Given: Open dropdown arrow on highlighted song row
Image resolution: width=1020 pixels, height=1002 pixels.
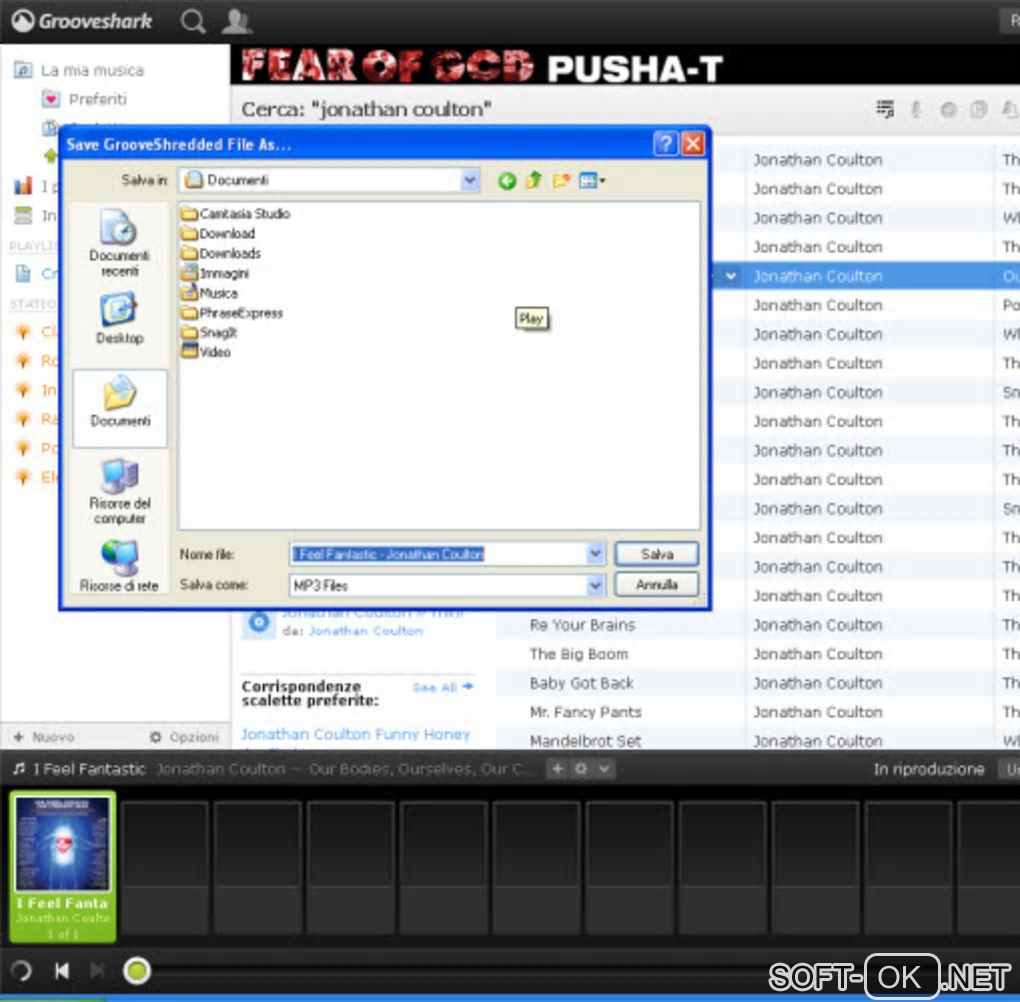Looking at the screenshot, I should point(731,276).
